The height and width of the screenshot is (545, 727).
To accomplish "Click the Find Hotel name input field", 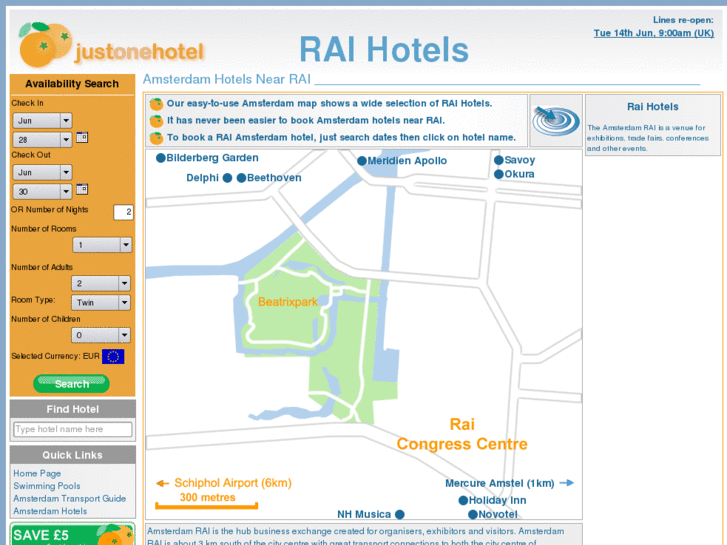I will coord(73,430).
